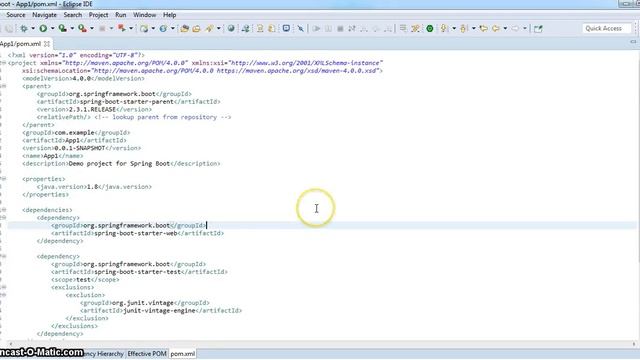Open the Window menu
The width and height of the screenshot is (640, 360).
[x=144, y=15]
